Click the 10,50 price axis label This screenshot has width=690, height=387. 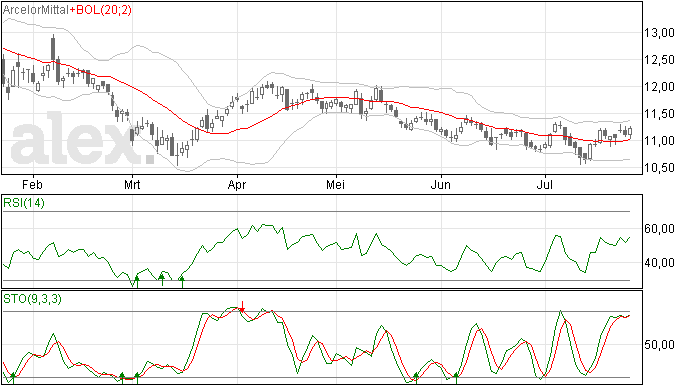click(x=659, y=168)
